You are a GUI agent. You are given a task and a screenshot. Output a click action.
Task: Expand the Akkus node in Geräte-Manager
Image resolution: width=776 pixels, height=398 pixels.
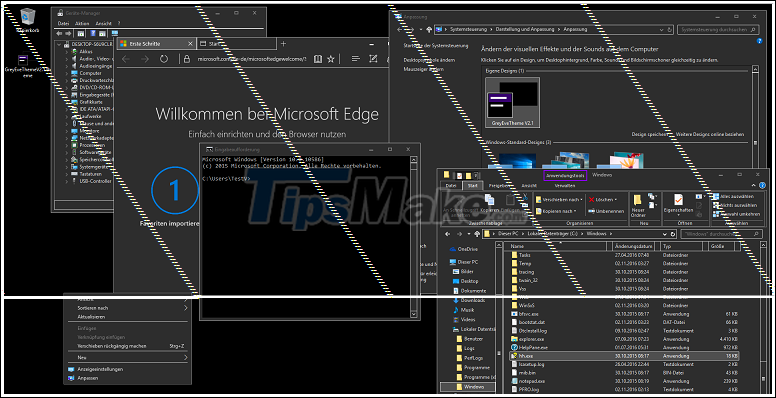[x=67, y=51]
